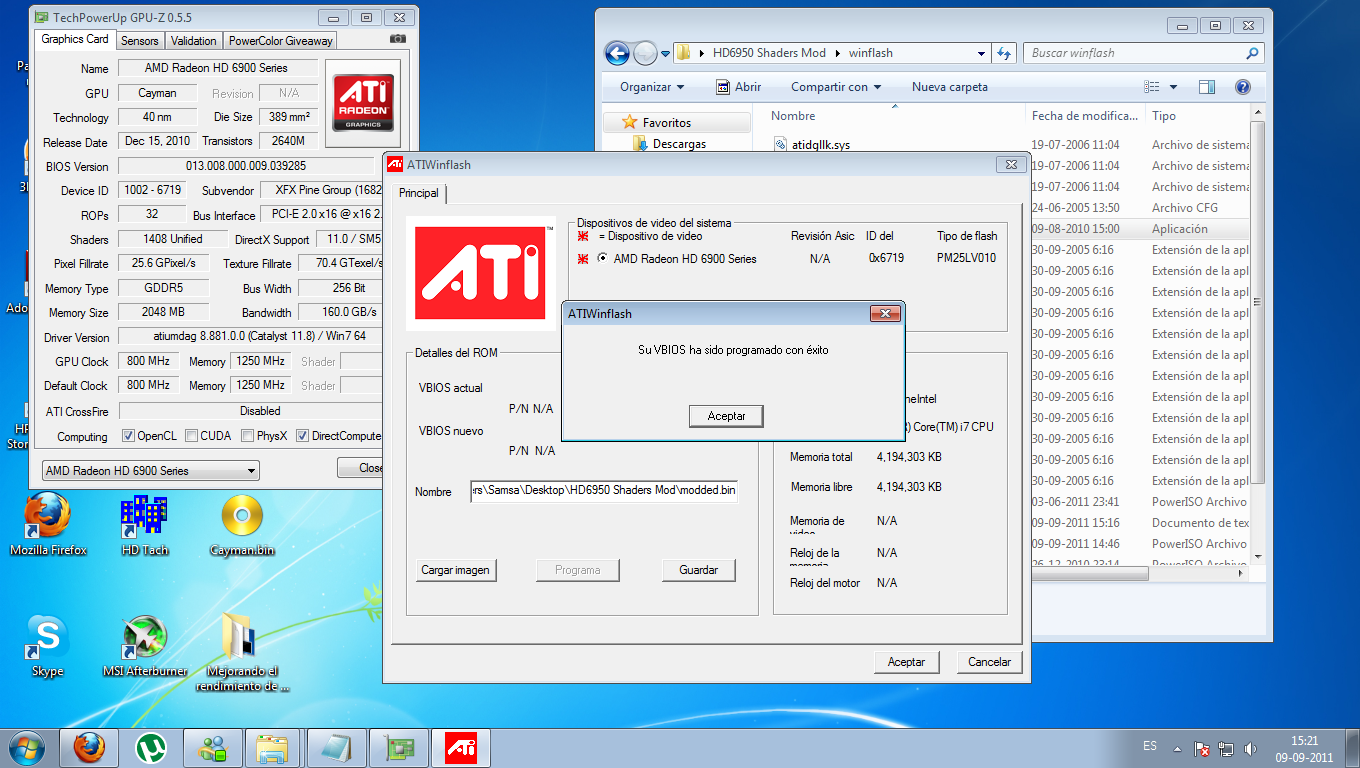Click the blue help icon in Explorer
Screen dimensions: 1360x768
tap(1242, 87)
